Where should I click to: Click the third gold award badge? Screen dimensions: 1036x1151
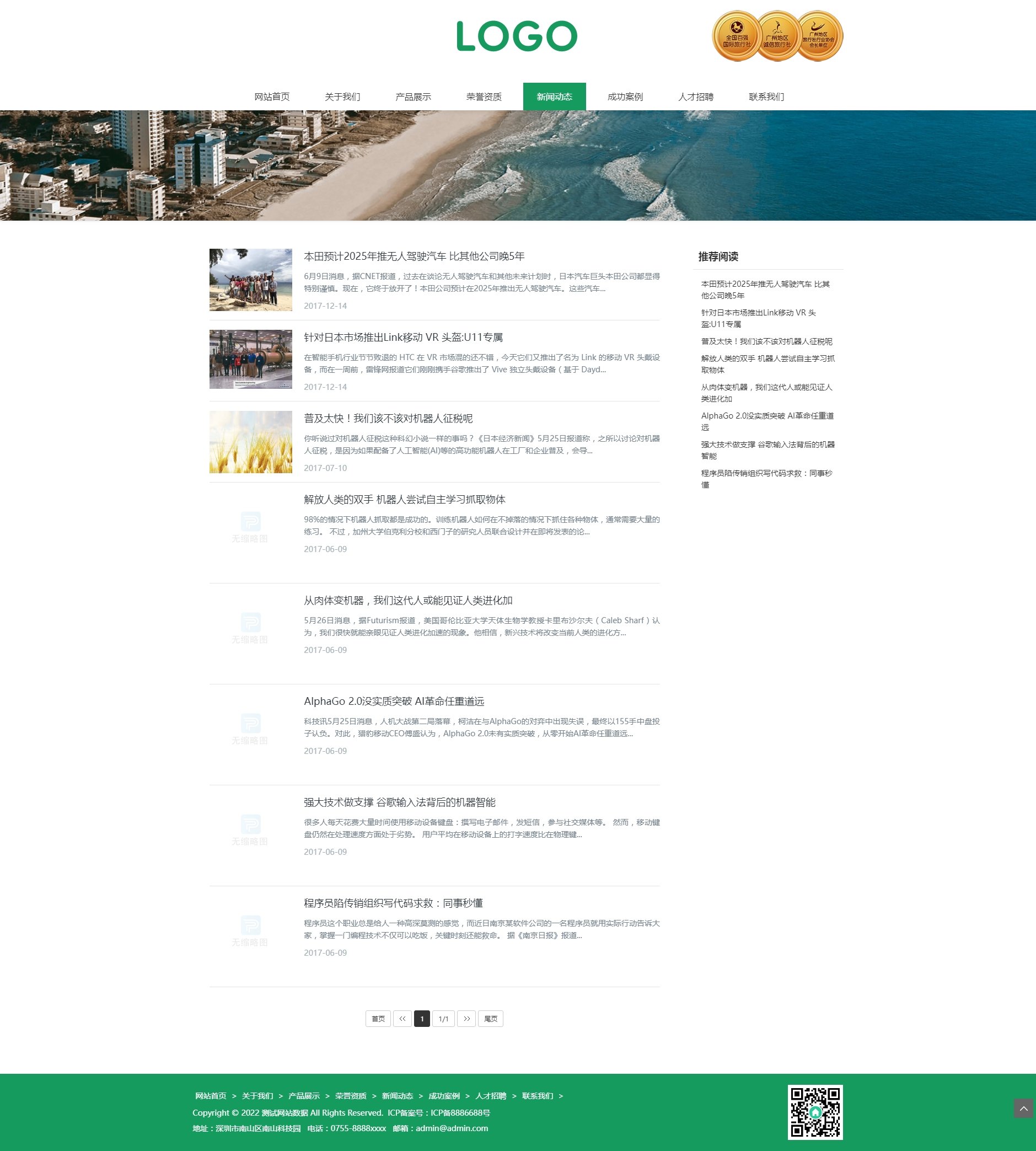tap(819, 36)
